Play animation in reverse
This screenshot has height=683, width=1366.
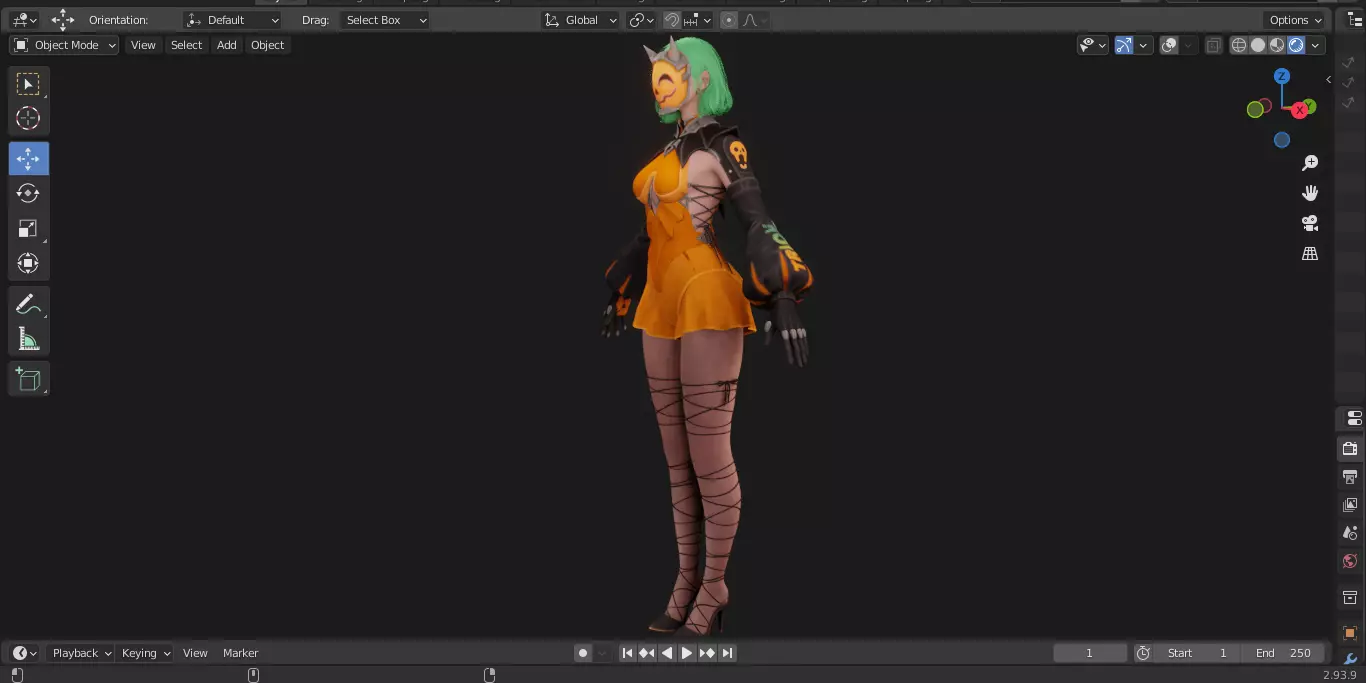coord(667,653)
